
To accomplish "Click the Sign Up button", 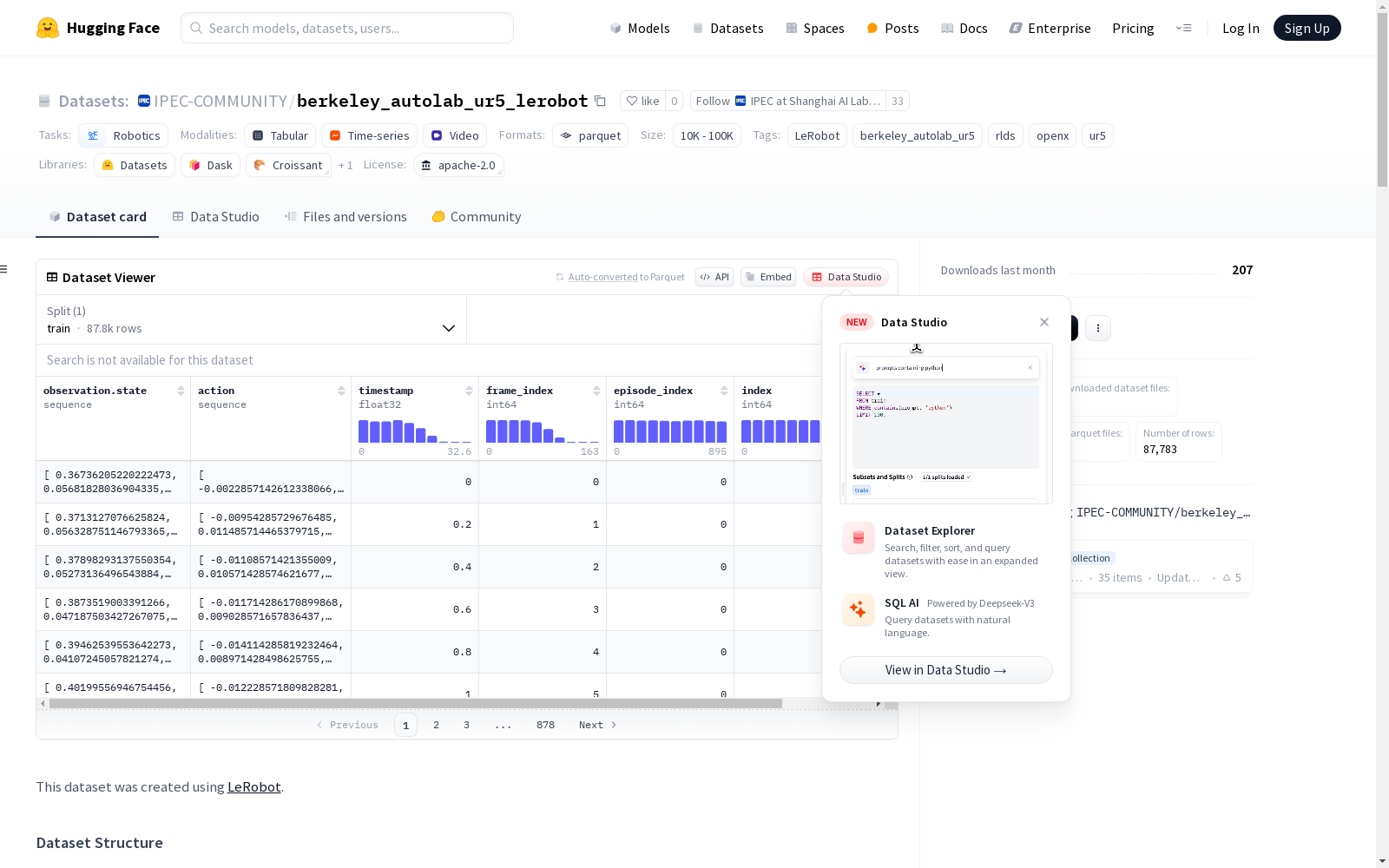I will 1307,28.
